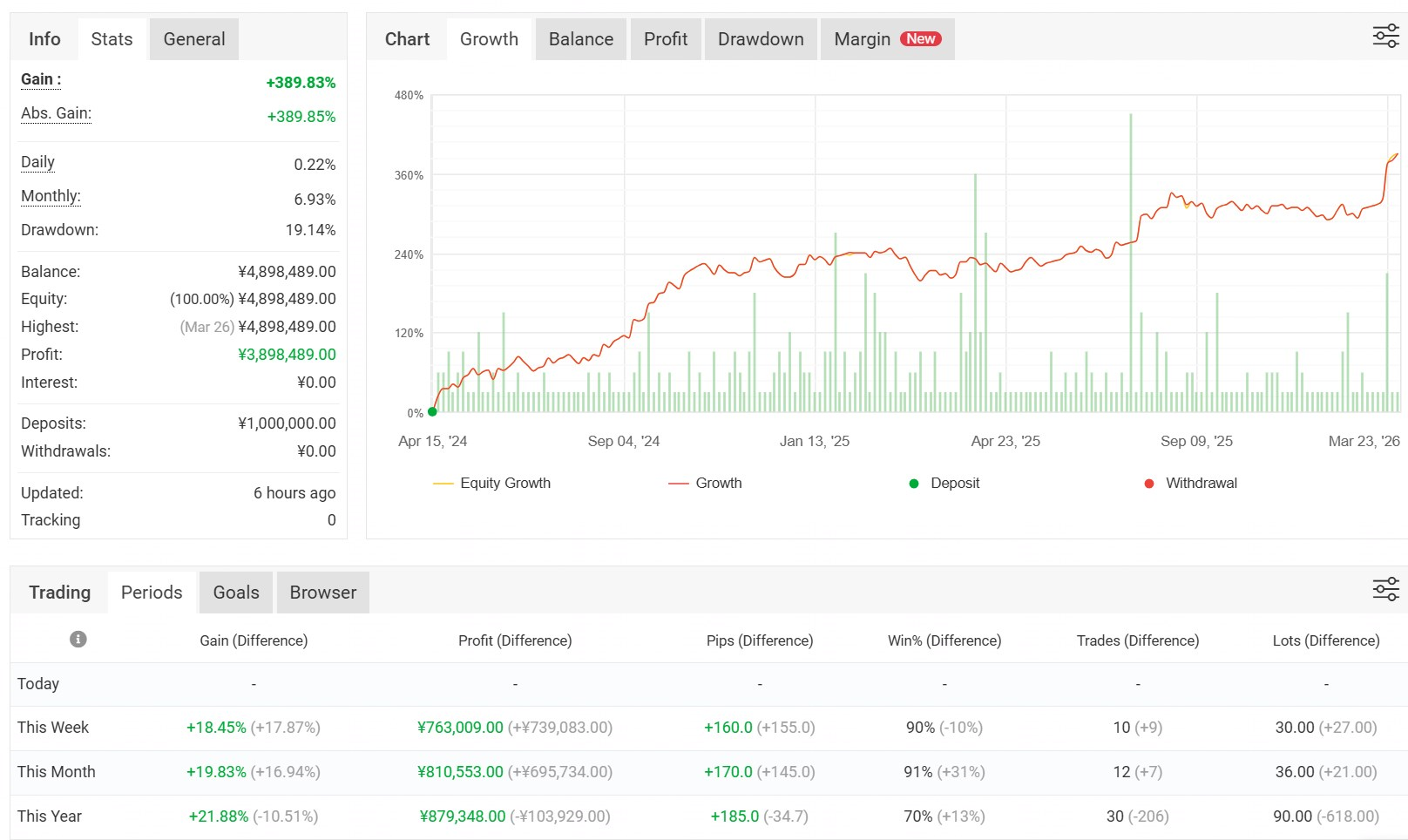The height and width of the screenshot is (840, 1408).
Task: Click the underlined Gain label
Action: pos(40,79)
